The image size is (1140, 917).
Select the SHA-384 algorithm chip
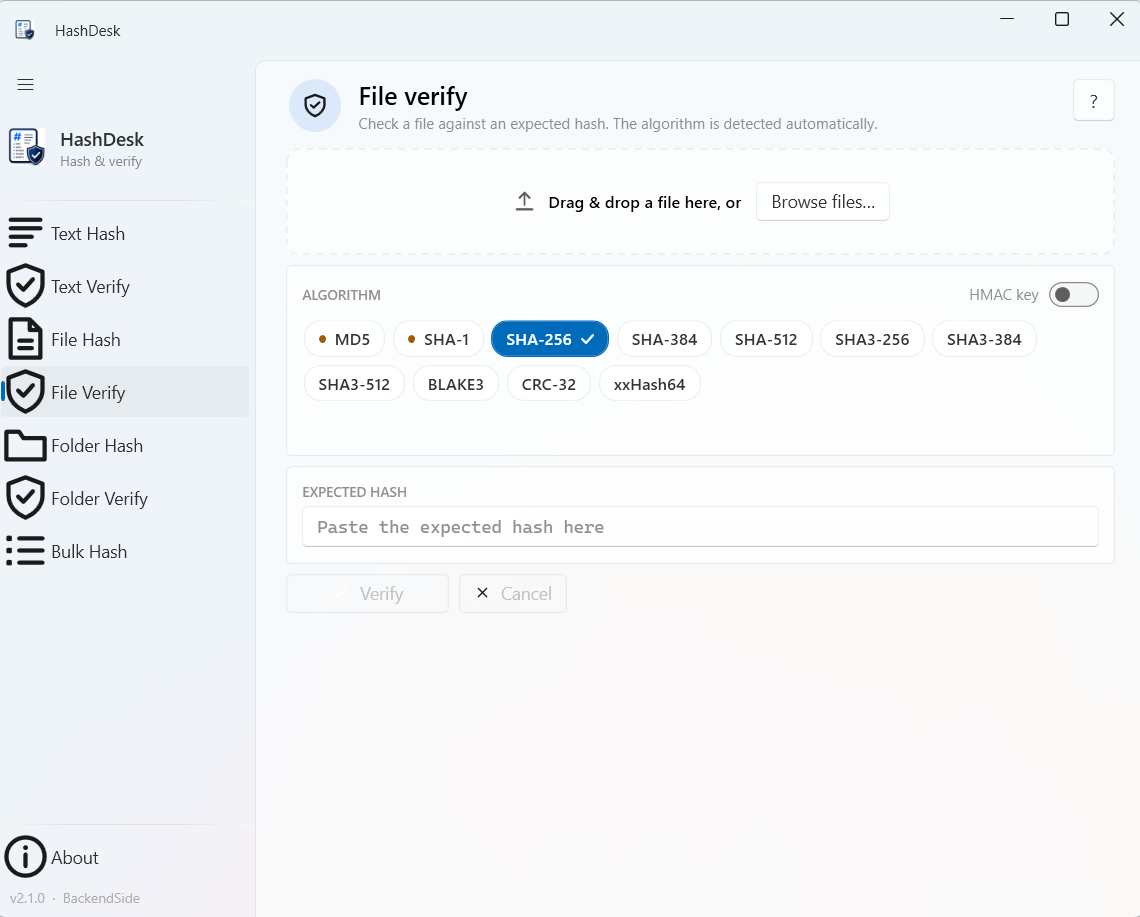click(x=664, y=339)
